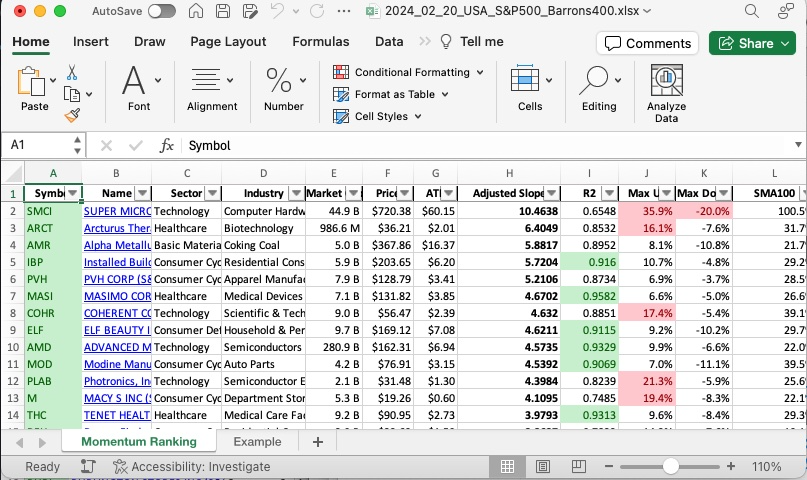Screen dimensions: 807x480
Task: Open the Name column filter dropdown
Action: 143,193
